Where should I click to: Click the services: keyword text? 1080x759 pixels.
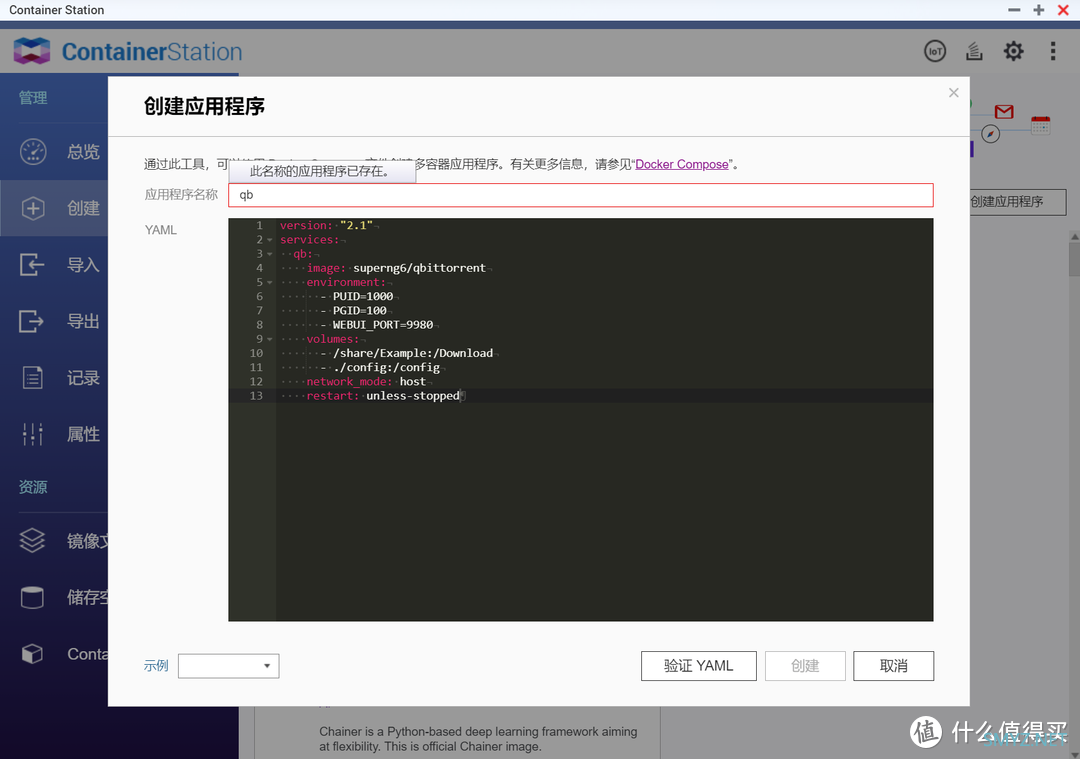click(x=310, y=240)
